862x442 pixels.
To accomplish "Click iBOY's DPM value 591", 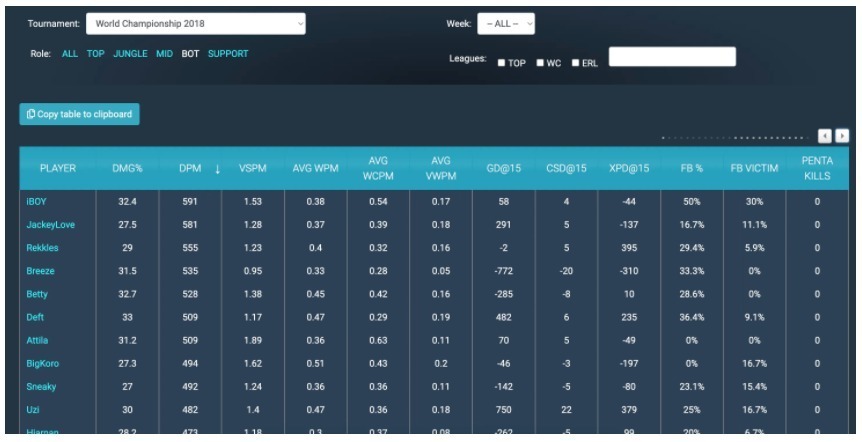I will (190, 202).
